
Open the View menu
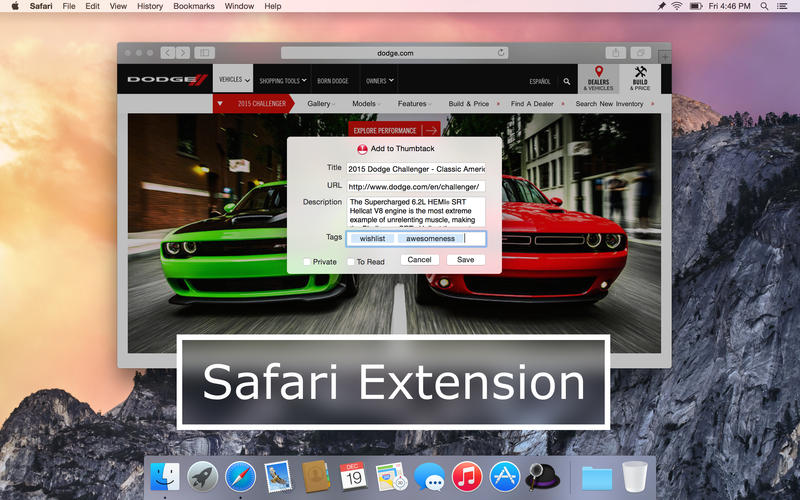(x=118, y=6)
